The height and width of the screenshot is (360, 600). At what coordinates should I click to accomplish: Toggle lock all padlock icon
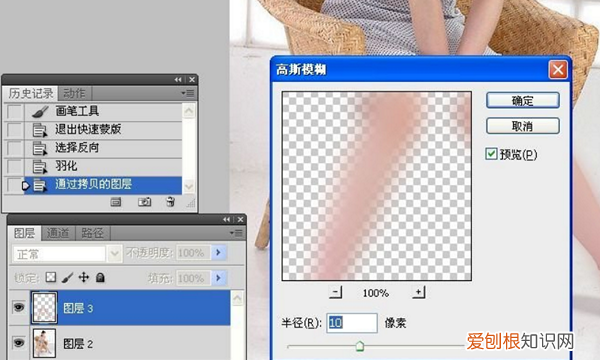coord(100,277)
